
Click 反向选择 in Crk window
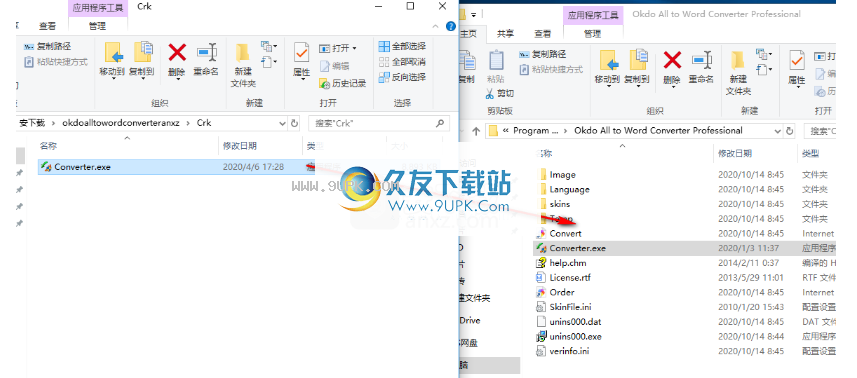[x=402, y=77]
